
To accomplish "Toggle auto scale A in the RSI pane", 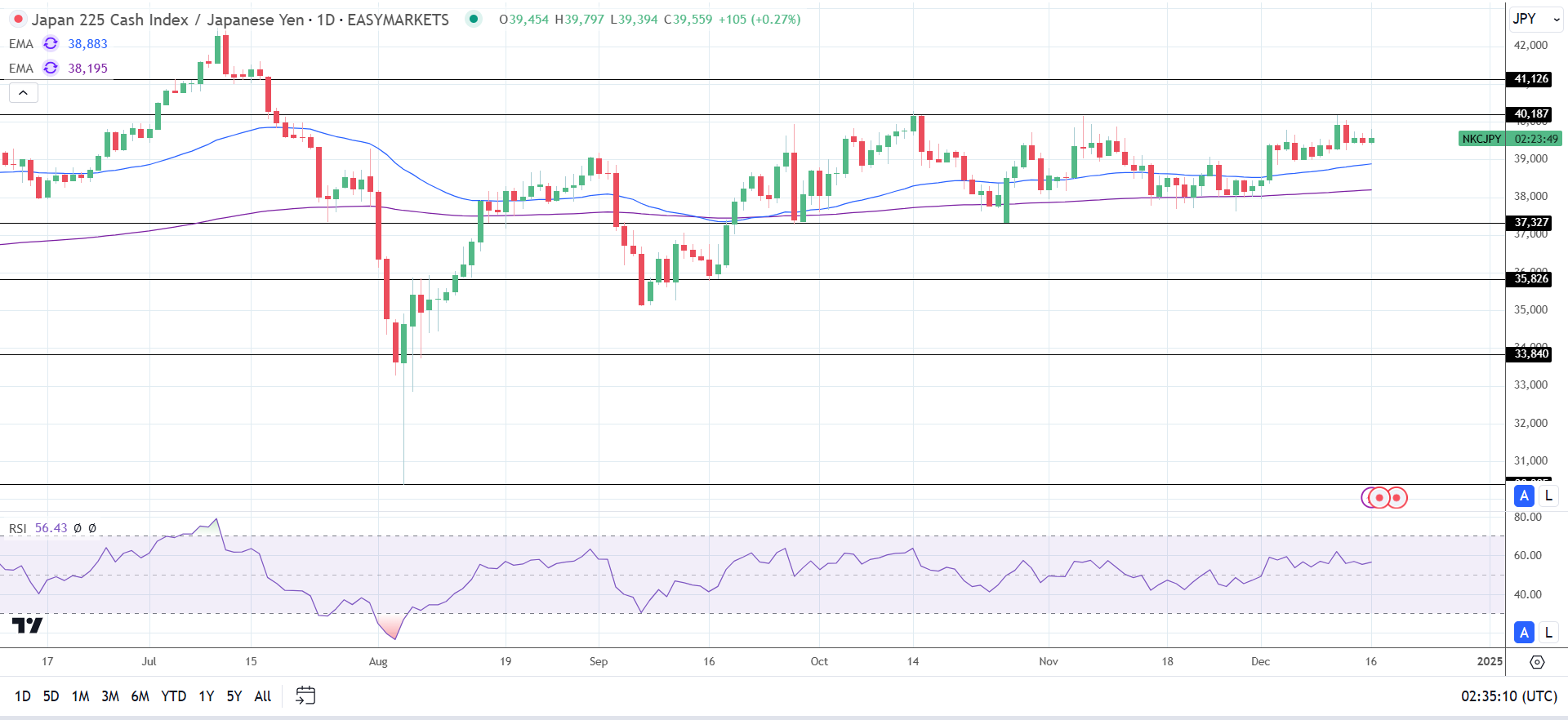I will click(x=1524, y=632).
